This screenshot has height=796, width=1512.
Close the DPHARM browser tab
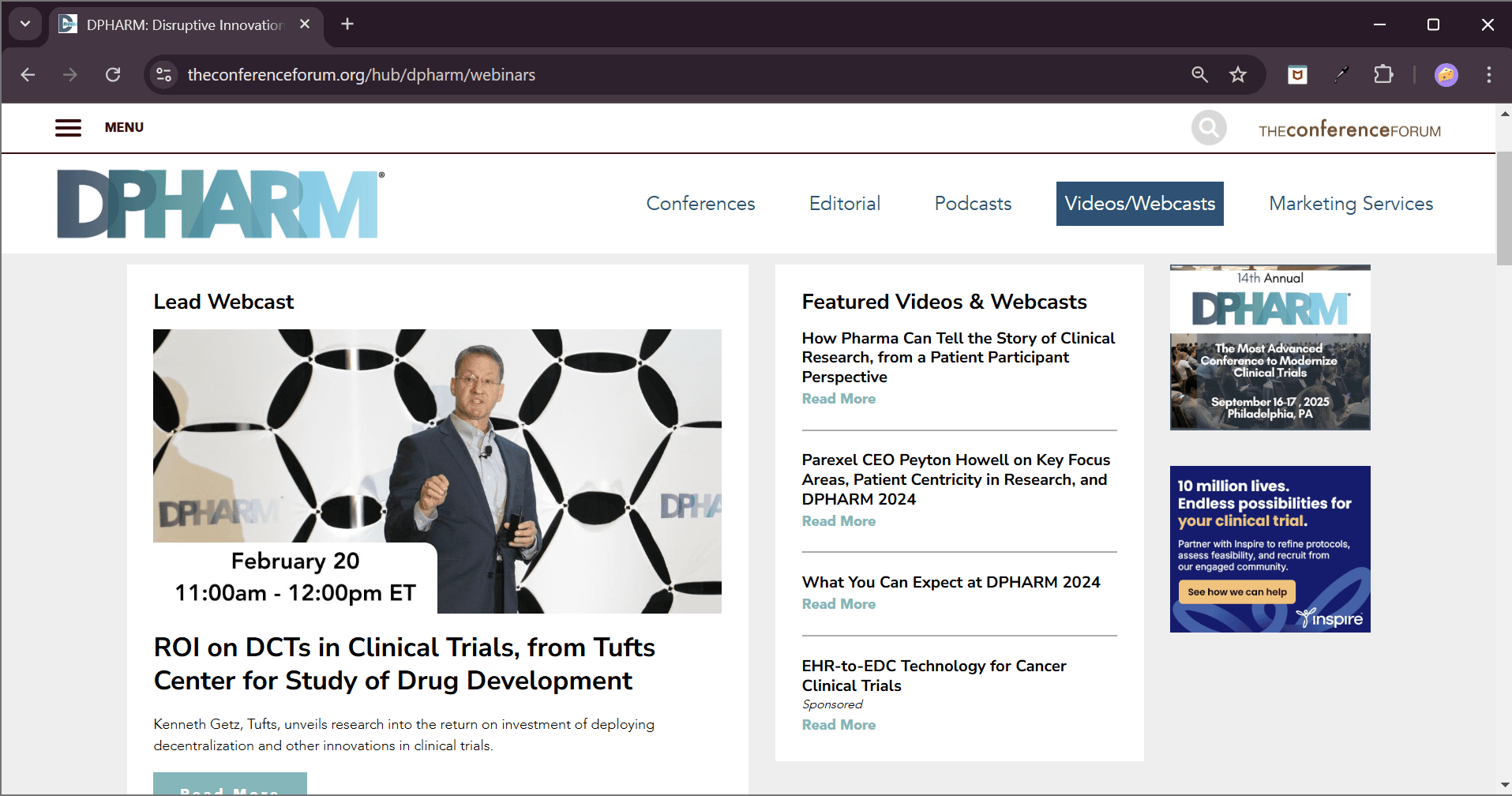tap(305, 24)
